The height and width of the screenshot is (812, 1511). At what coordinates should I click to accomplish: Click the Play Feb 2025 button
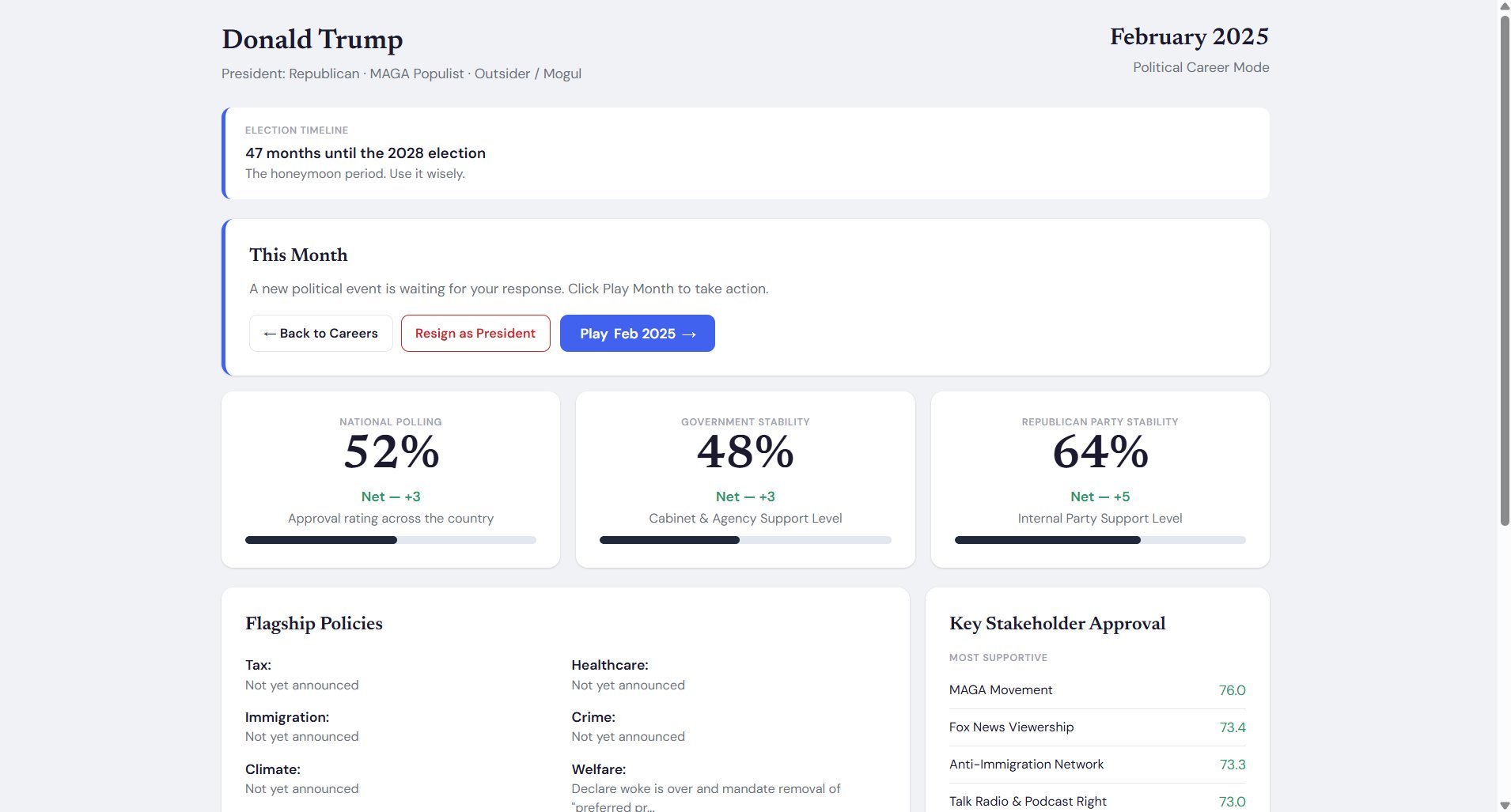pyautogui.click(x=636, y=333)
